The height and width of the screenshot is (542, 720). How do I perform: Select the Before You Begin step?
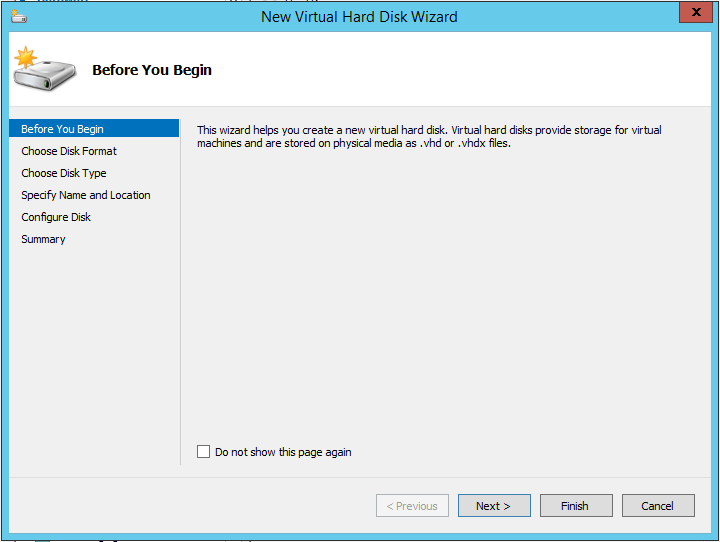(62, 129)
